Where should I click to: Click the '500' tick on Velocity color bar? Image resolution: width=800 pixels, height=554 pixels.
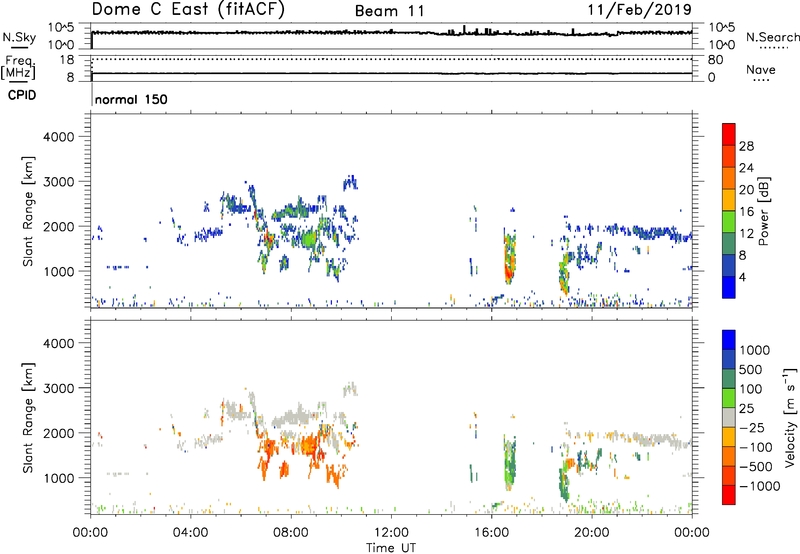click(x=751, y=370)
